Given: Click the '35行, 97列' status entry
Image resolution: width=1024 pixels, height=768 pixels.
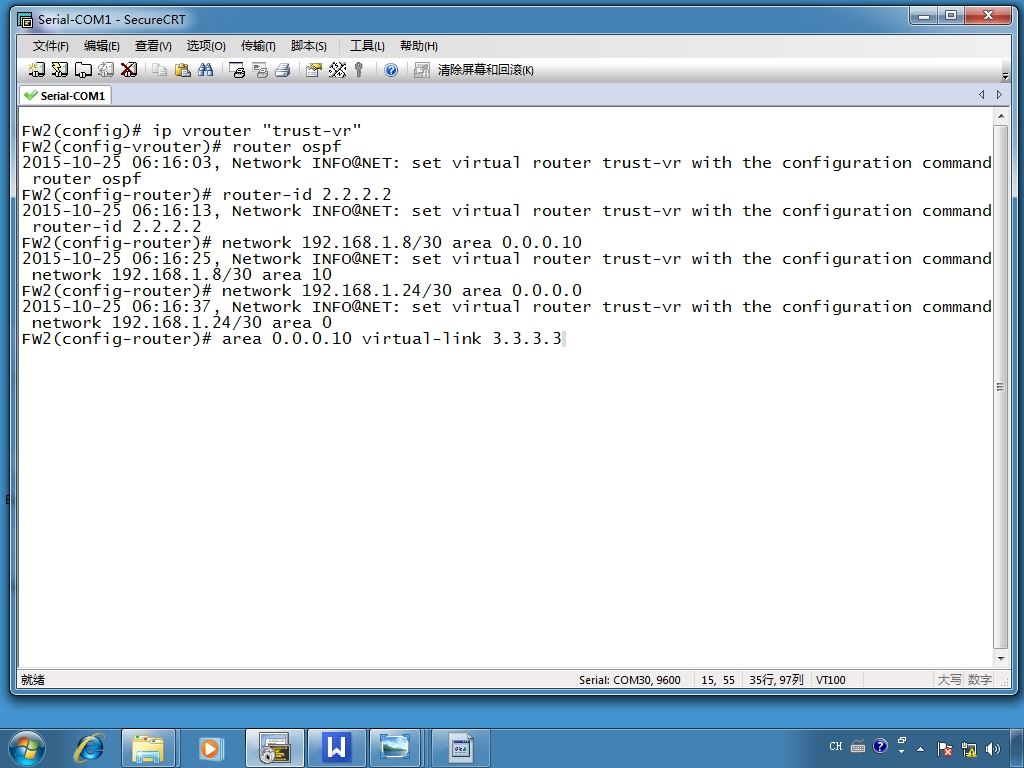Looking at the screenshot, I should coord(776,680).
